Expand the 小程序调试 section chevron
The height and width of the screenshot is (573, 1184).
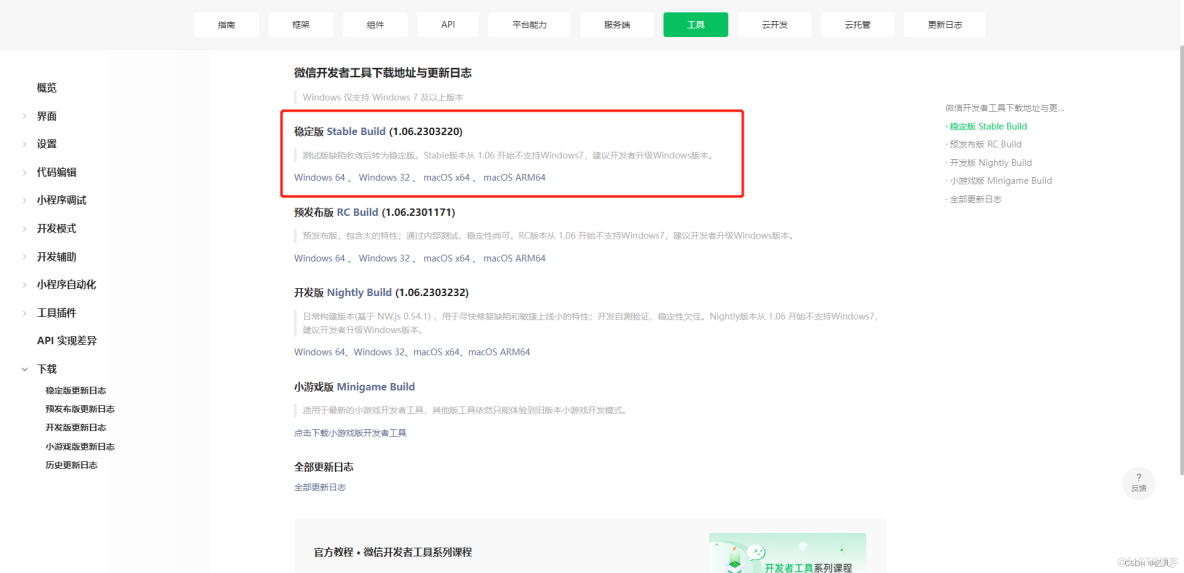click(x=25, y=201)
